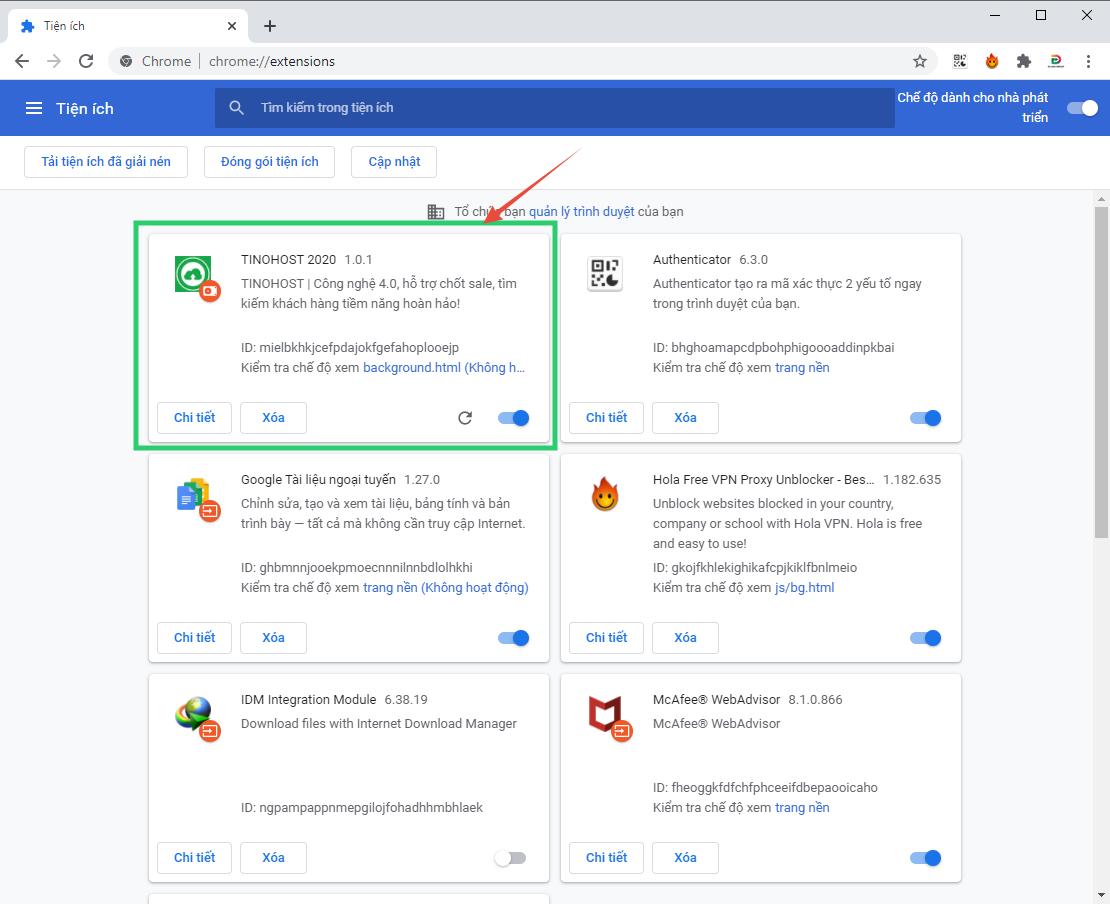
Task: Remove Google Tài liệu ngoại tuyến with Xóa
Action: pos(273,638)
